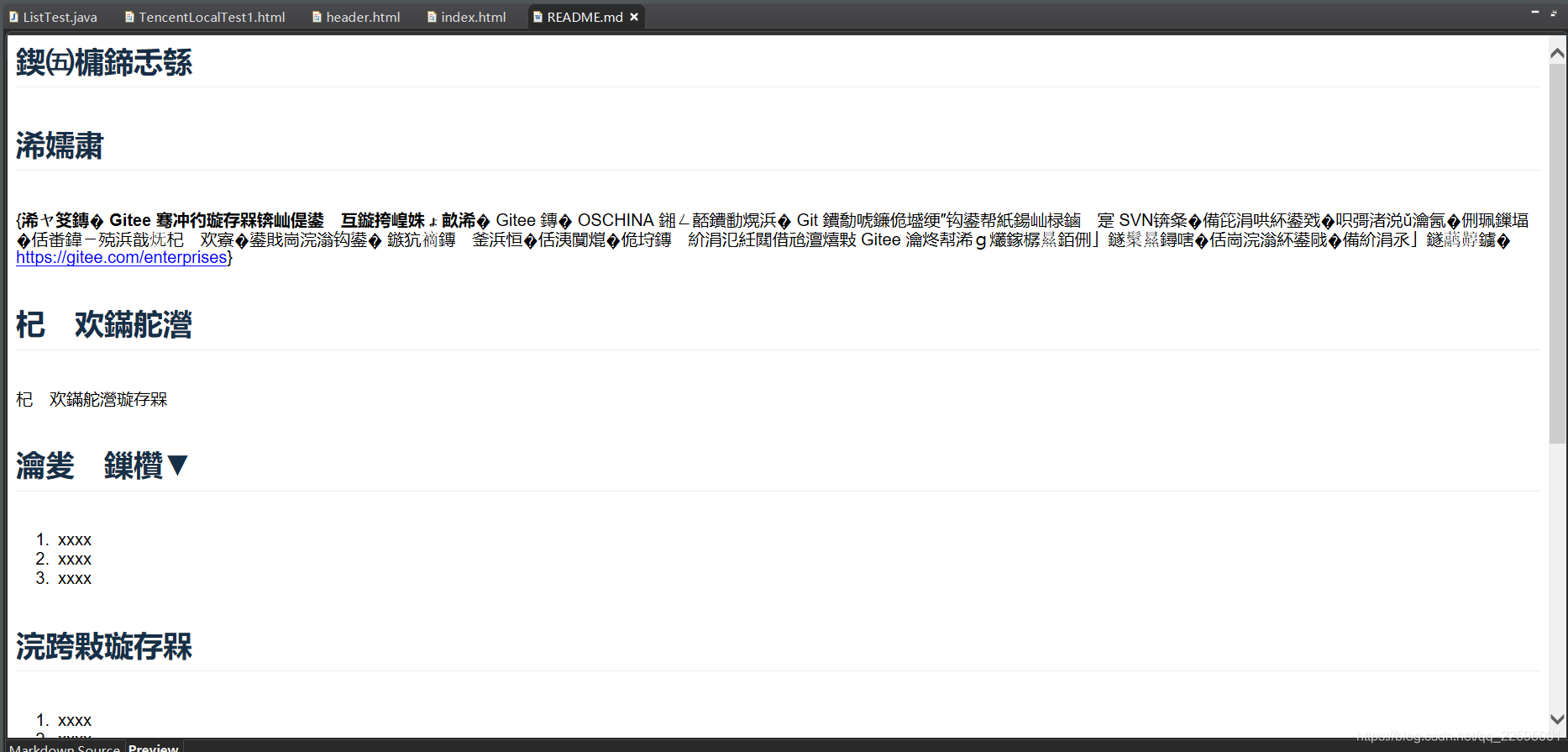Viewport: 1568px width, 752px height.
Task: Switch to the ListTest.java tab
Action: pos(54,17)
